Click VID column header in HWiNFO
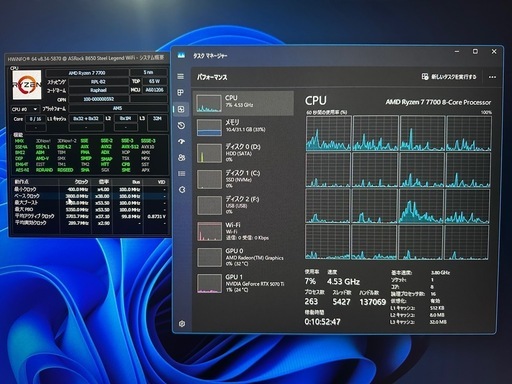The width and height of the screenshot is (512, 384). click(161, 182)
